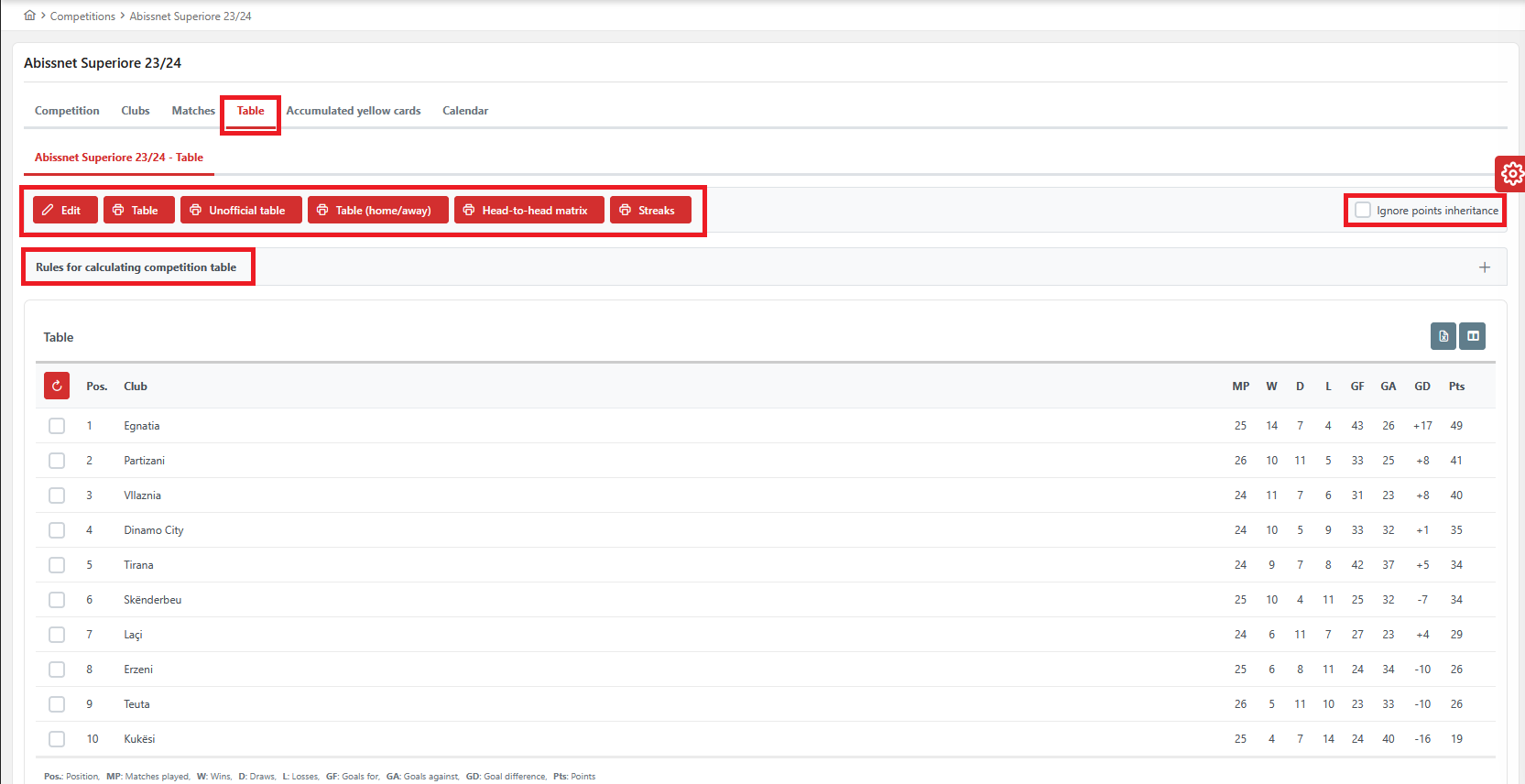
Task: Open the column layout icon above table
Action: pos(1473,336)
